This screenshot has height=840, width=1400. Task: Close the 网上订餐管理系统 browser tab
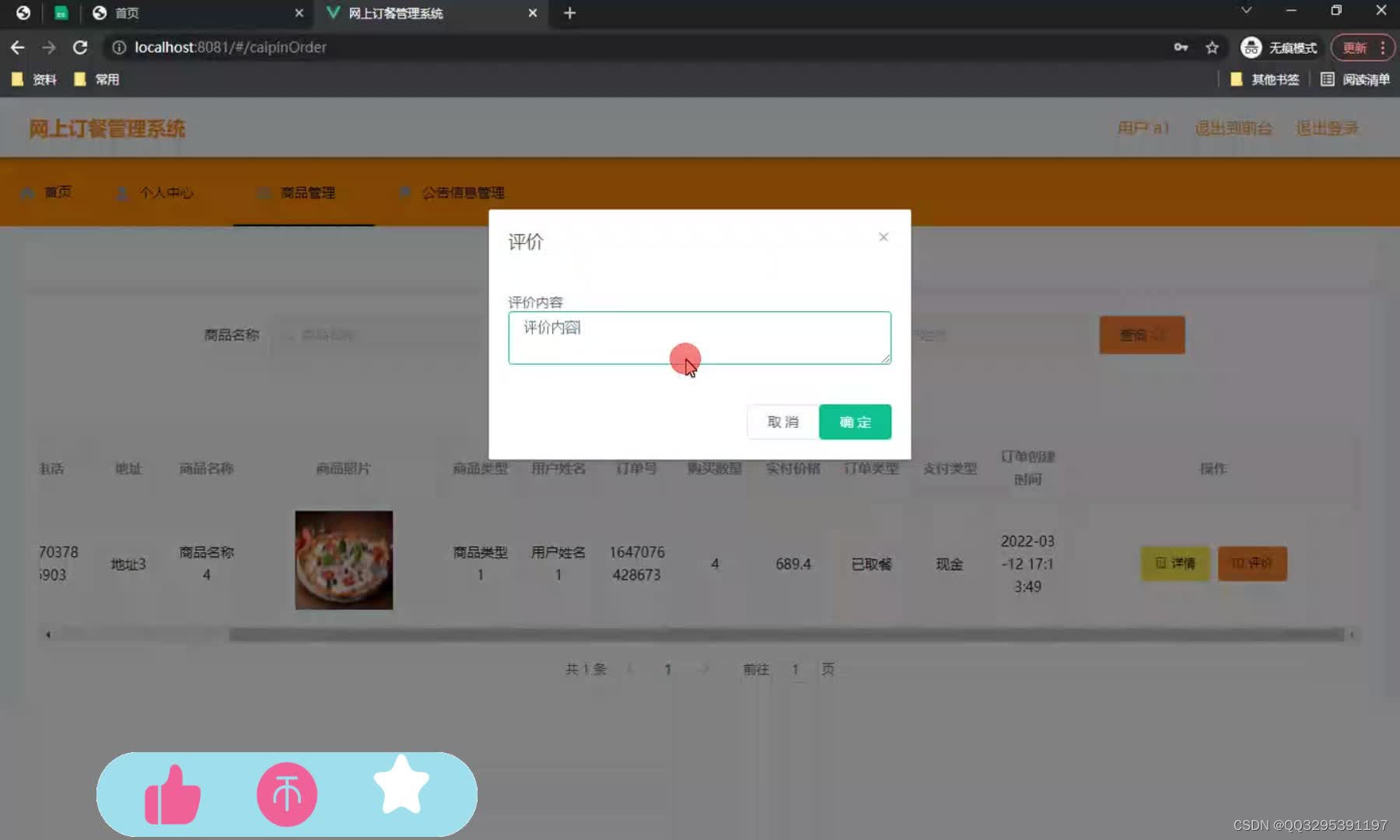tap(533, 13)
